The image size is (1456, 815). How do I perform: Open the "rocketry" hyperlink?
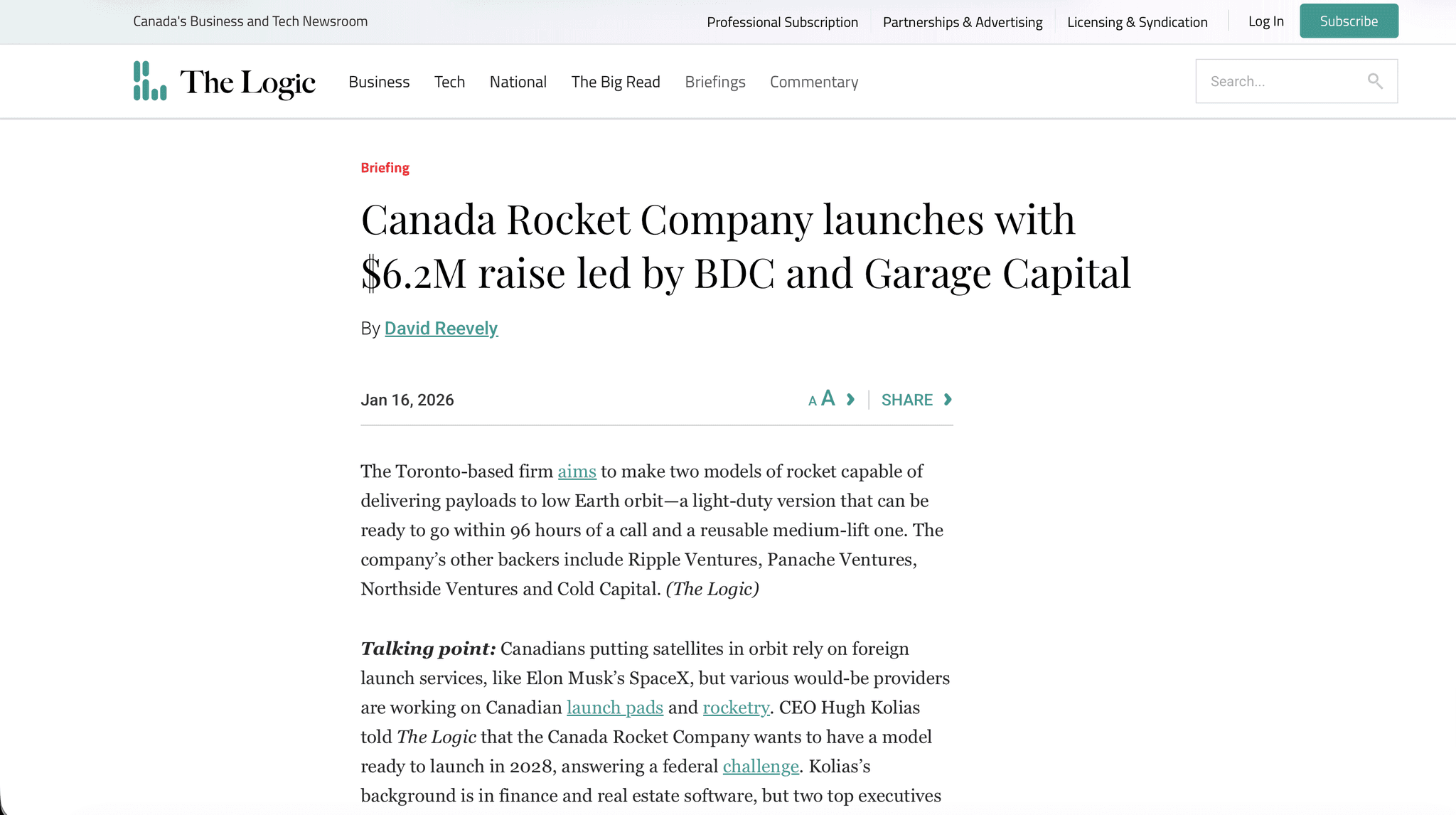click(x=735, y=707)
